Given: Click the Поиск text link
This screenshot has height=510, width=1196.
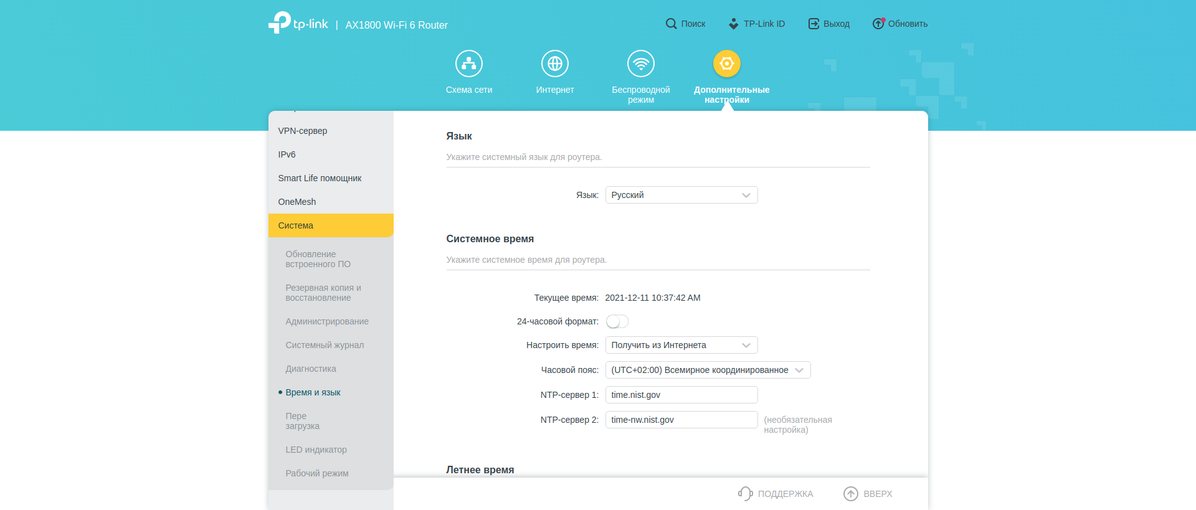Looking at the screenshot, I should pyautogui.click(x=693, y=24).
